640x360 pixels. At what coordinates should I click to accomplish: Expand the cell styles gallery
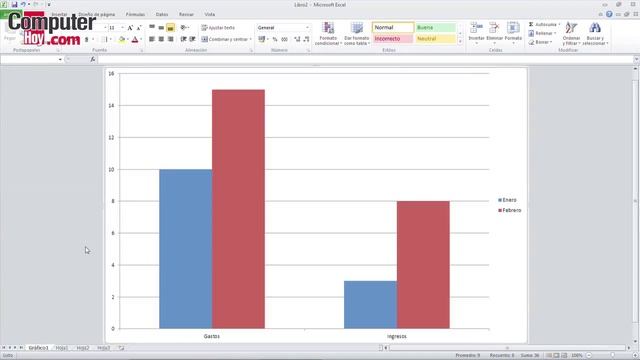click(460, 41)
